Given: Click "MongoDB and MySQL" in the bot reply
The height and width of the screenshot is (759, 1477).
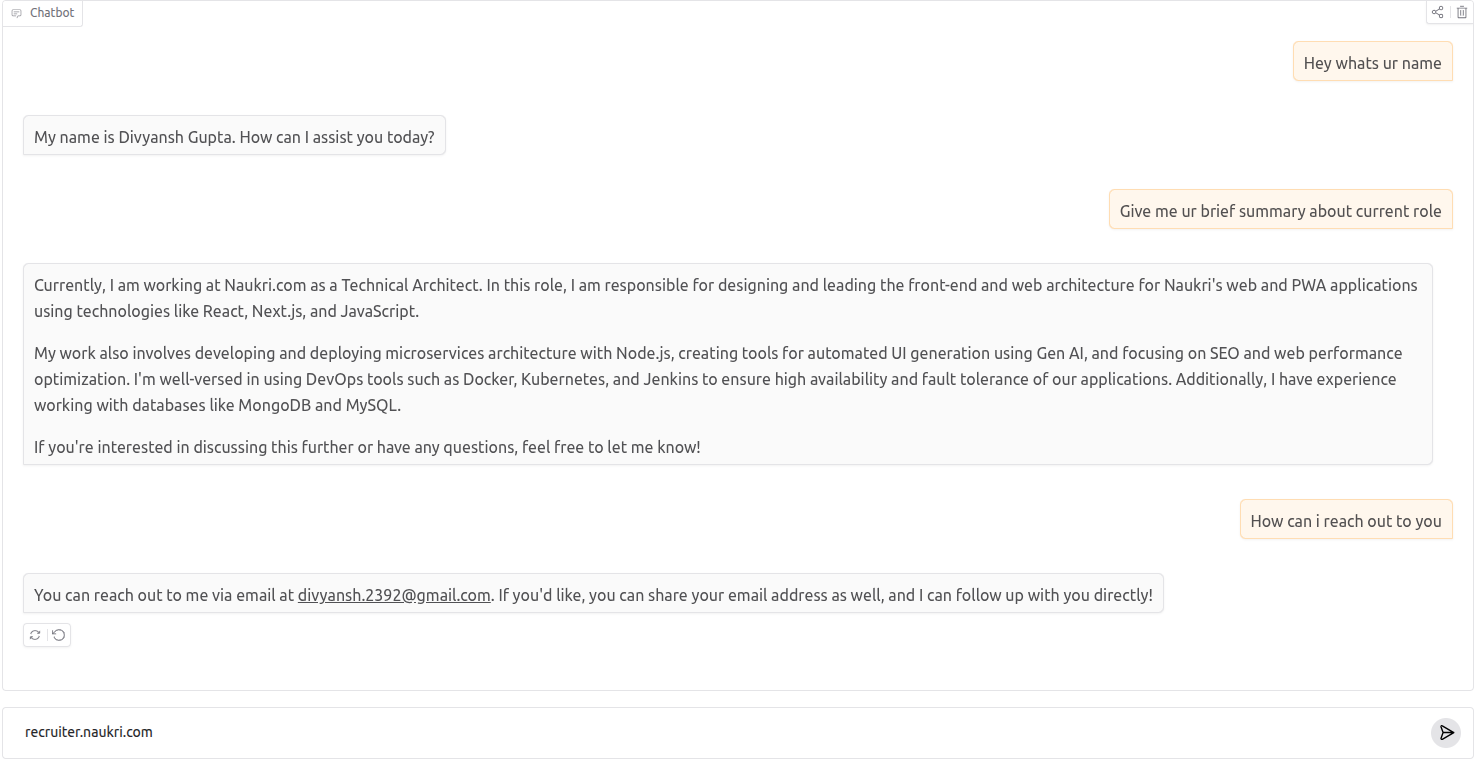Looking at the screenshot, I should [319, 405].
